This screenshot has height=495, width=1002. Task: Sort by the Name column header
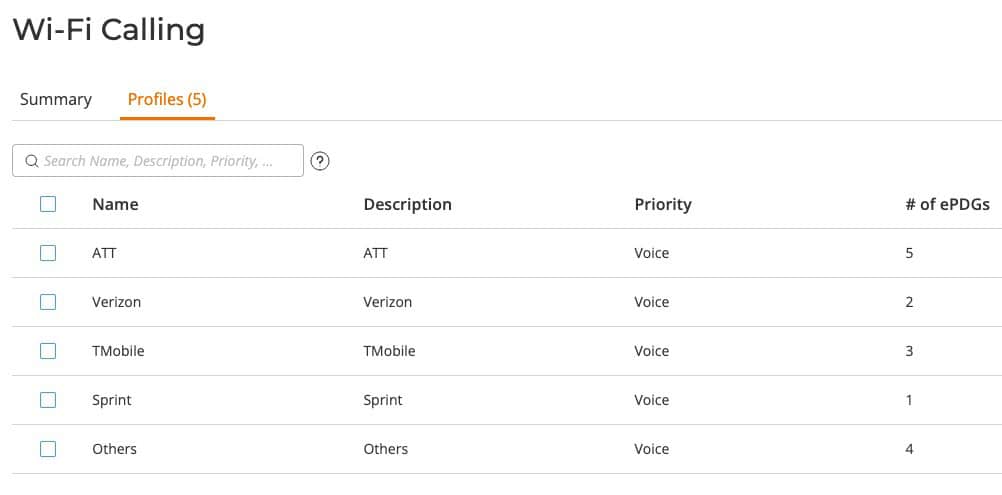(x=115, y=204)
